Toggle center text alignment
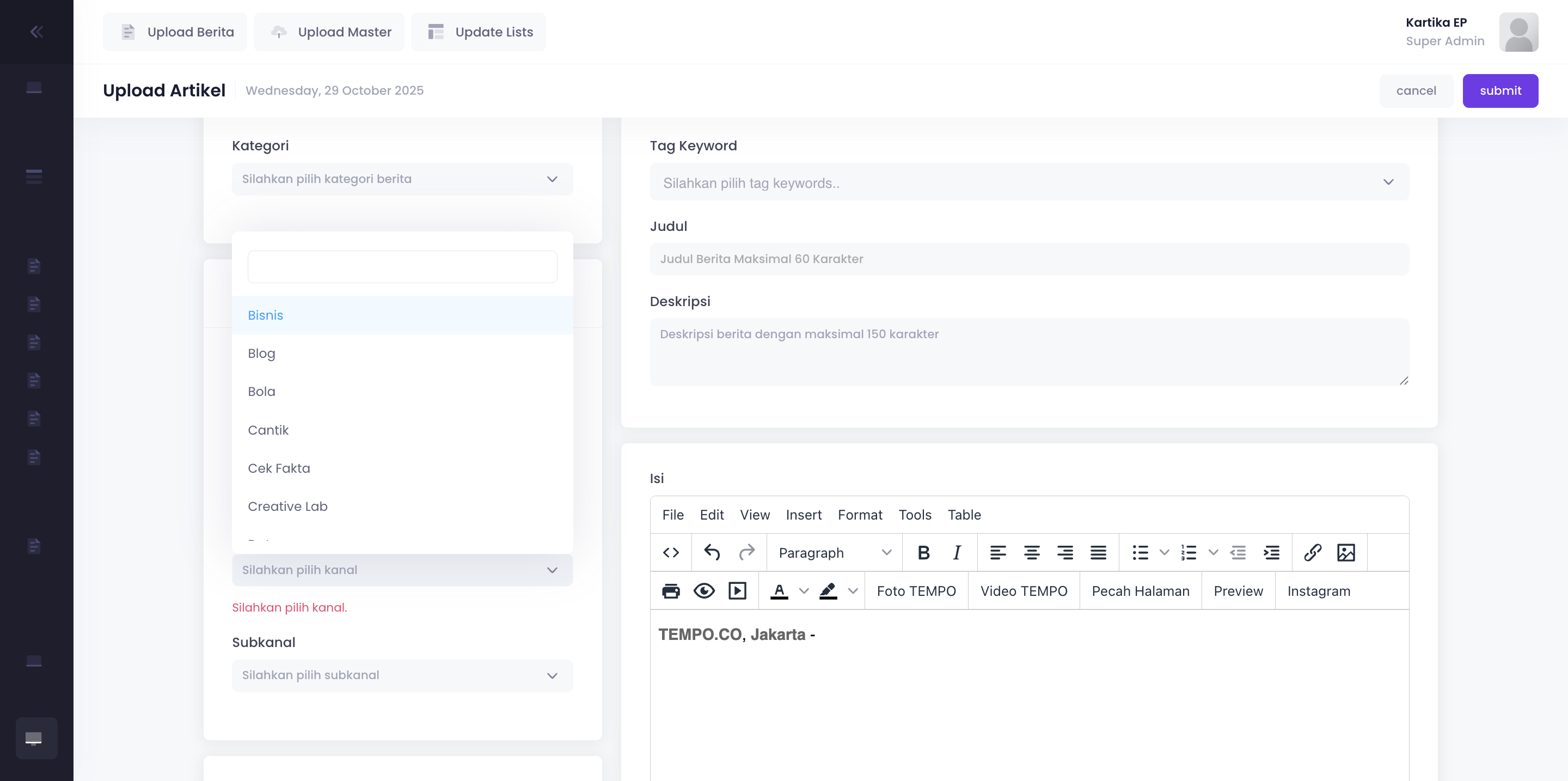 point(1031,553)
